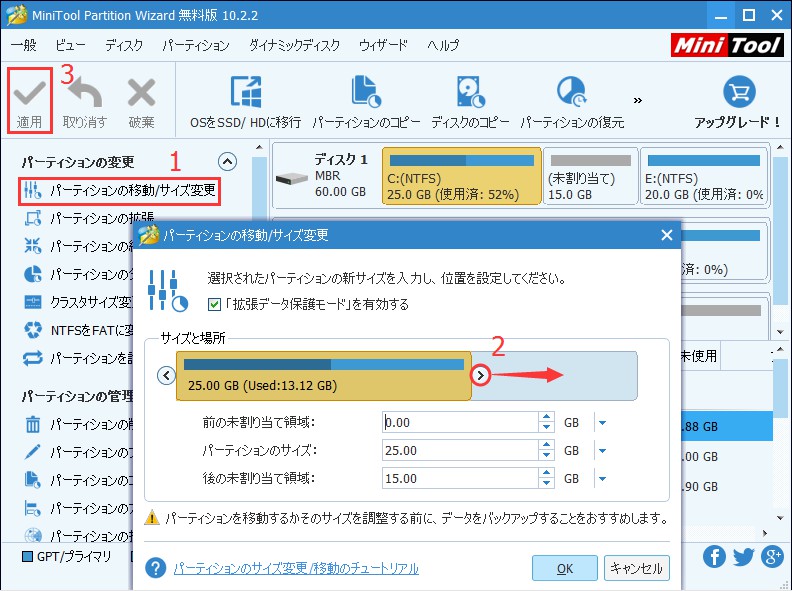
Task: Select the C:(NTFS) 25.0 GB partition block
Action: click(x=462, y=176)
